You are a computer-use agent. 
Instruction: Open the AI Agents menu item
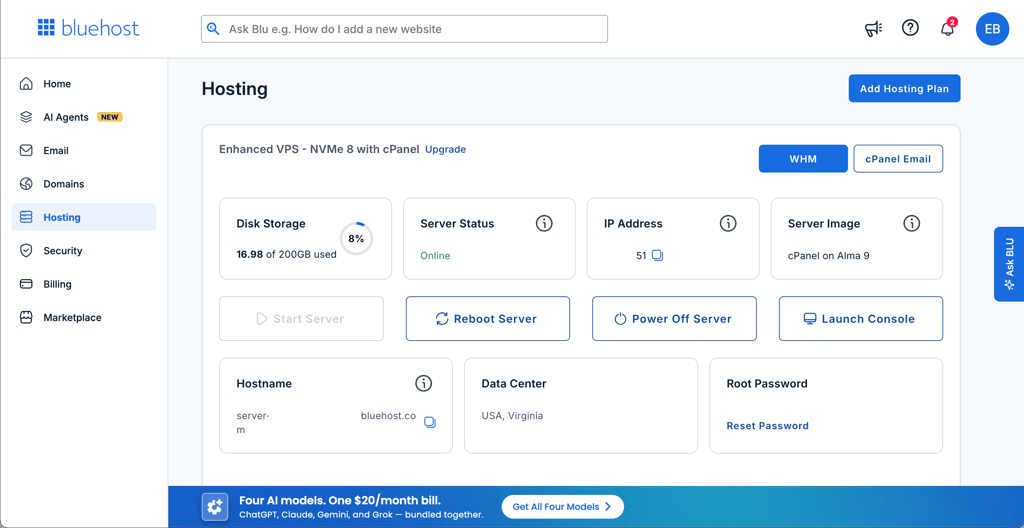tap(84, 117)
